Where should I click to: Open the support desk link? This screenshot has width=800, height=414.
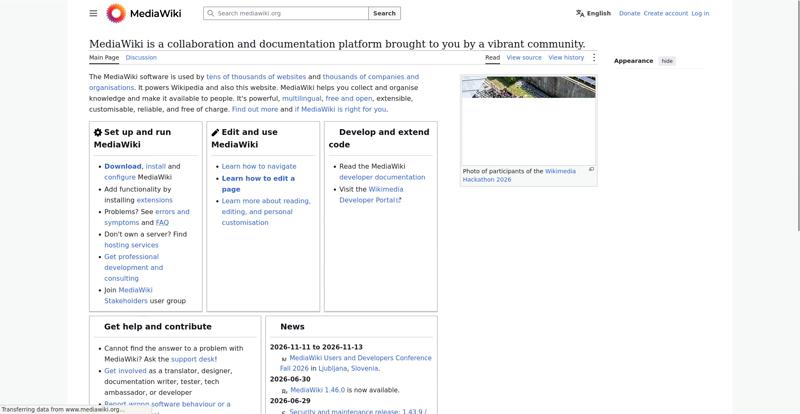click(194, 359)
